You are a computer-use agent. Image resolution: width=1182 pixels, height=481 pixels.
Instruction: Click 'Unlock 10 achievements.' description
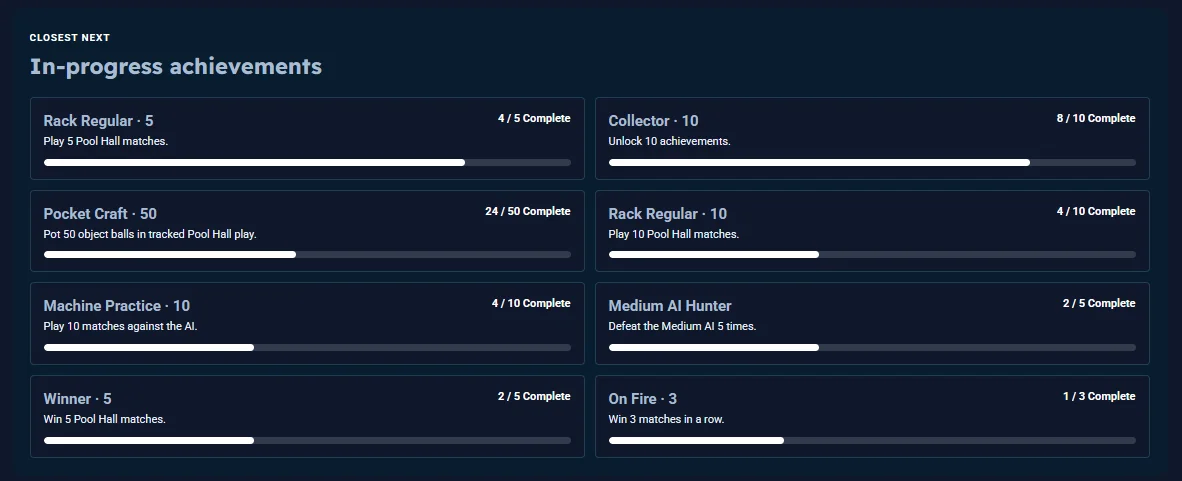coord(669,141)
